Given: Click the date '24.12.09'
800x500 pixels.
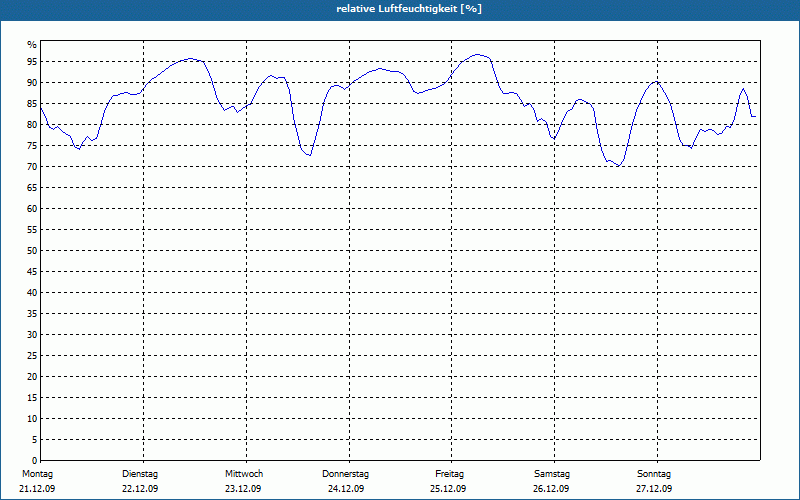Looking at the screenshot, I should coord(346,489).
